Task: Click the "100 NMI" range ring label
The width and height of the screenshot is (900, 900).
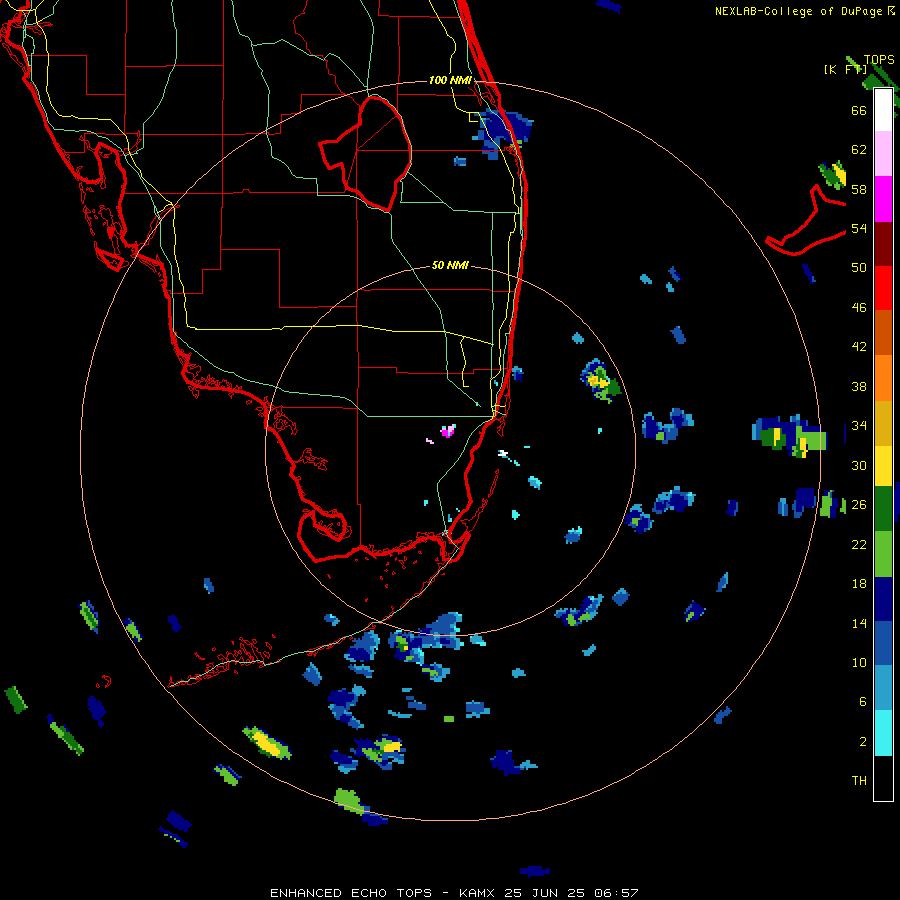Action: [x=450, y=80]
